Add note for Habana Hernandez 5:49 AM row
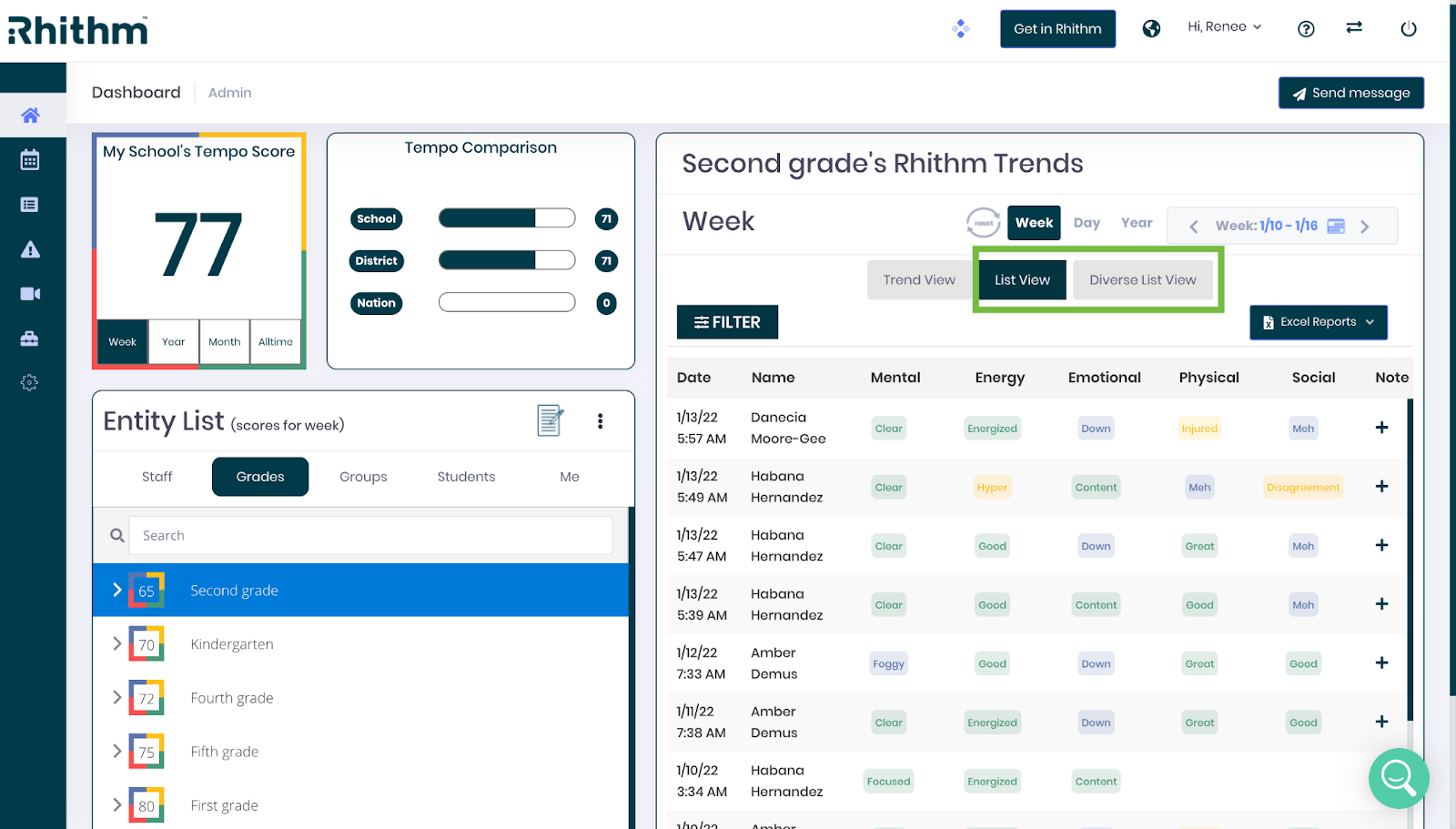Image resolution: width=1456 pixels, height=829 pixels. point(1381,486)
